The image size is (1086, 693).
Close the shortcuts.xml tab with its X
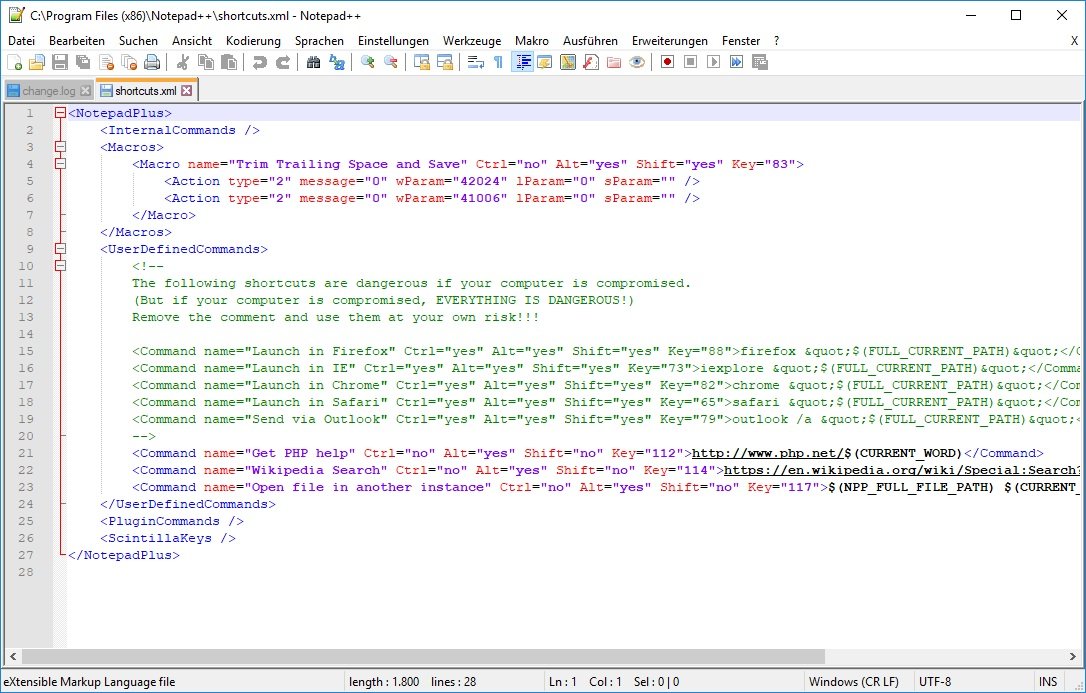point(186,91)
